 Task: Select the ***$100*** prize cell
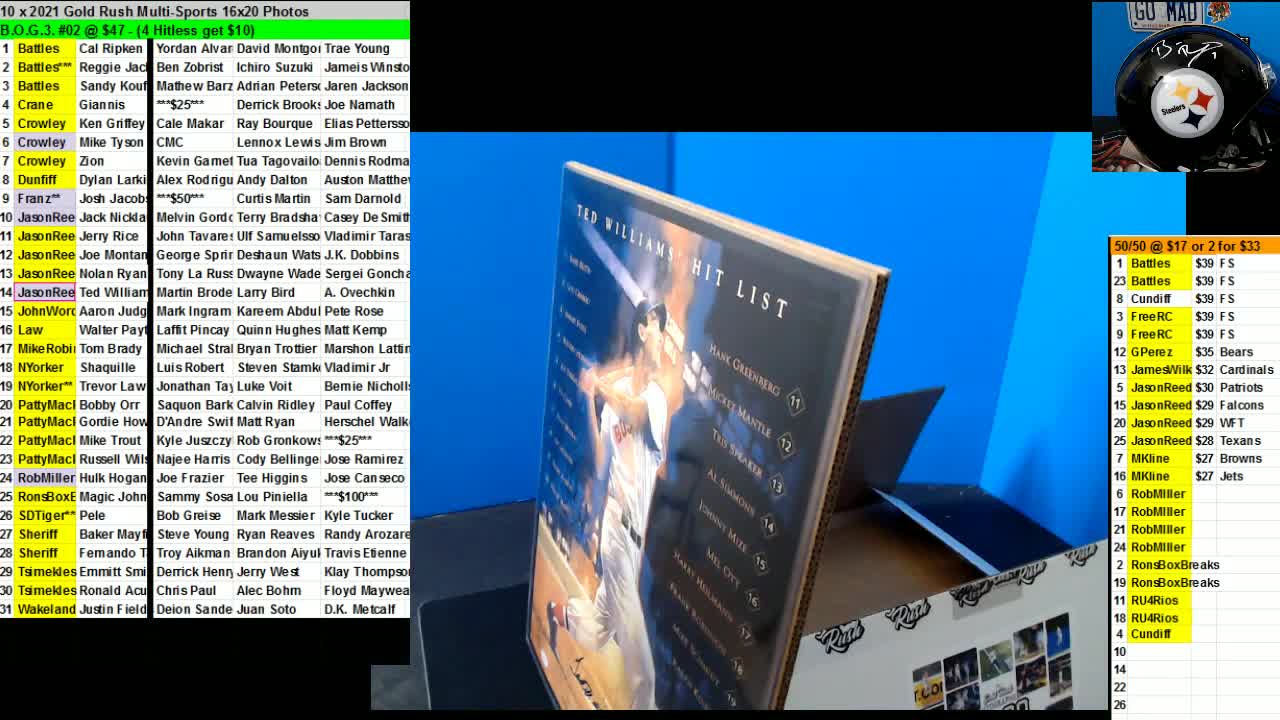click(x=365, y=496)
